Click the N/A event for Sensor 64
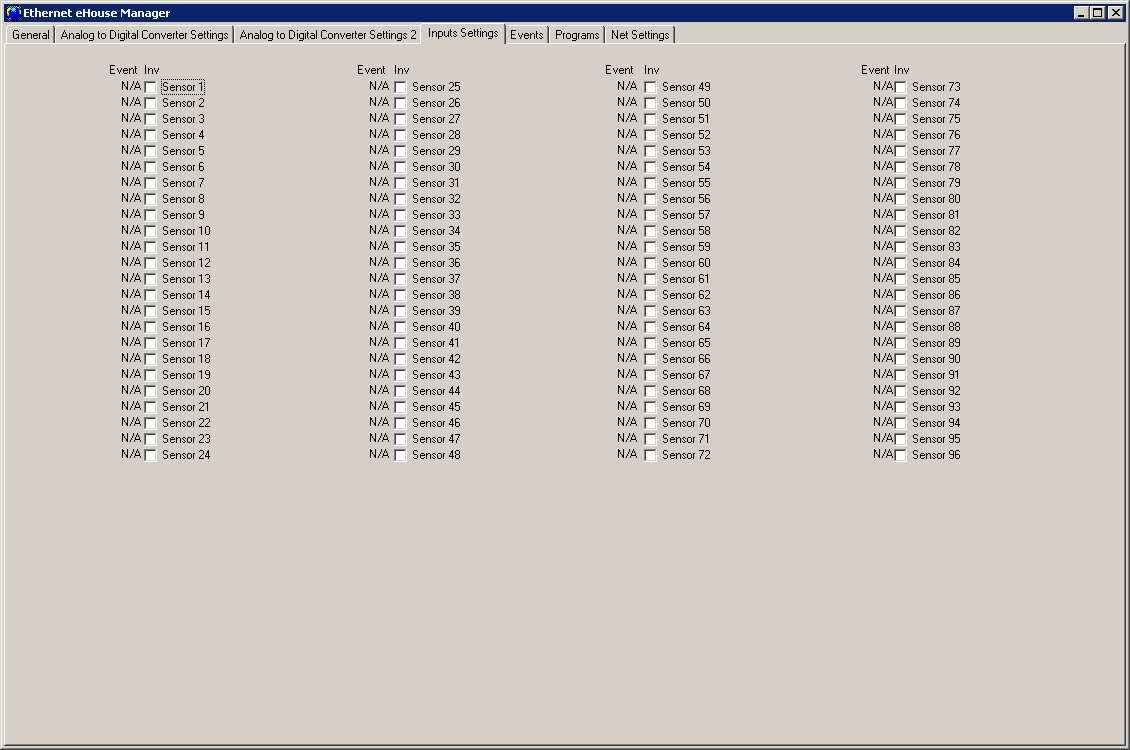 pos(627,326)
